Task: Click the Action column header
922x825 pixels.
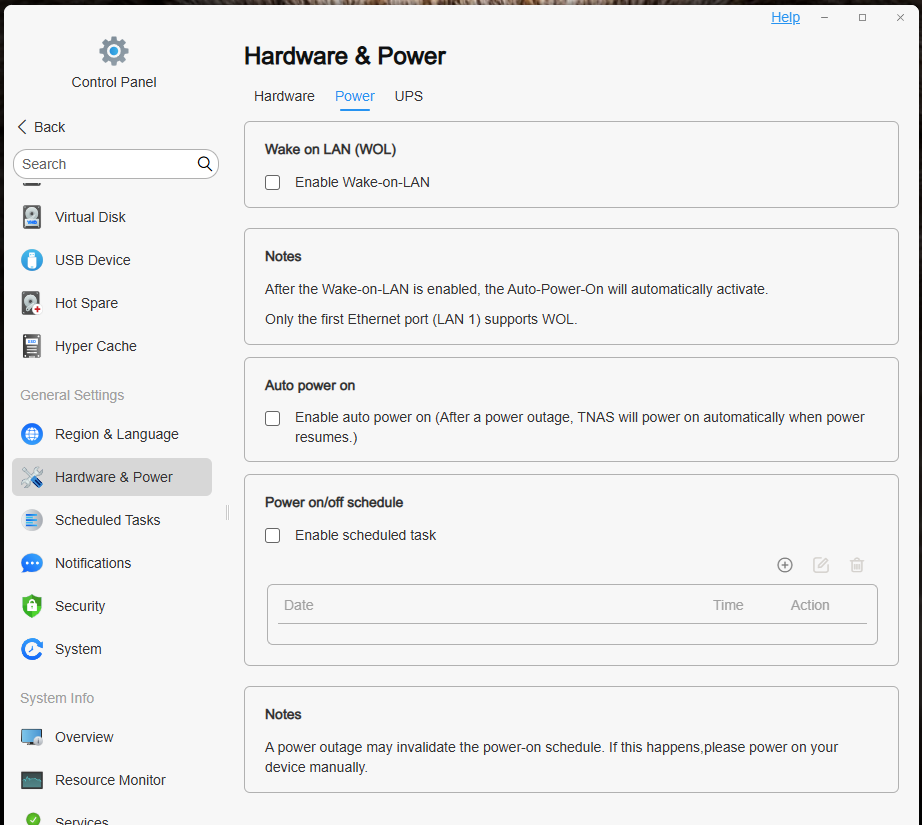Action: point(810,605)
